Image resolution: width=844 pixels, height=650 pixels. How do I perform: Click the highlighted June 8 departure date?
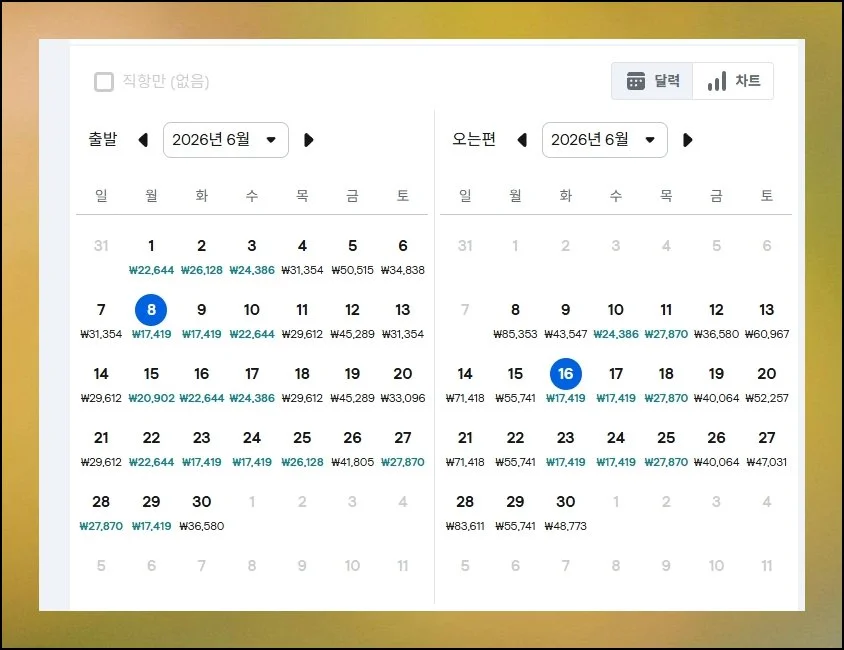tap(151, 311)
